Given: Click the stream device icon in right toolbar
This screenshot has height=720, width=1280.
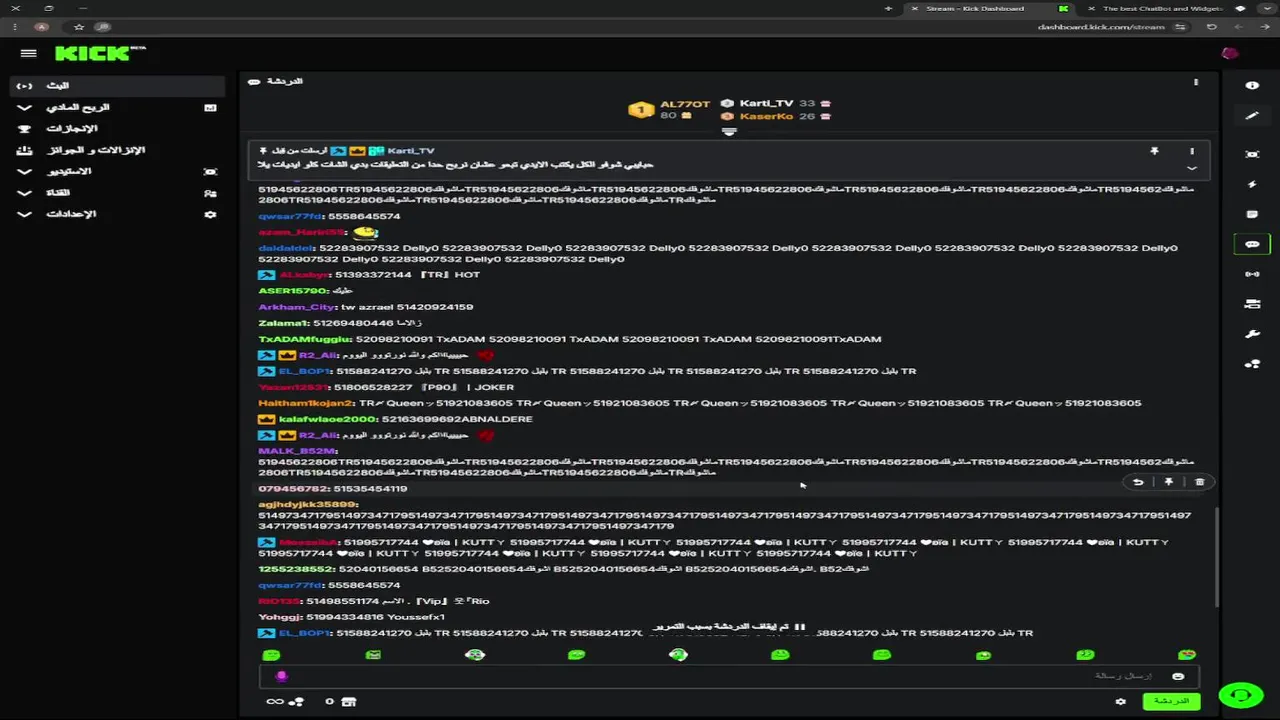Looking at the screenshot, I should coord(1252,304).
